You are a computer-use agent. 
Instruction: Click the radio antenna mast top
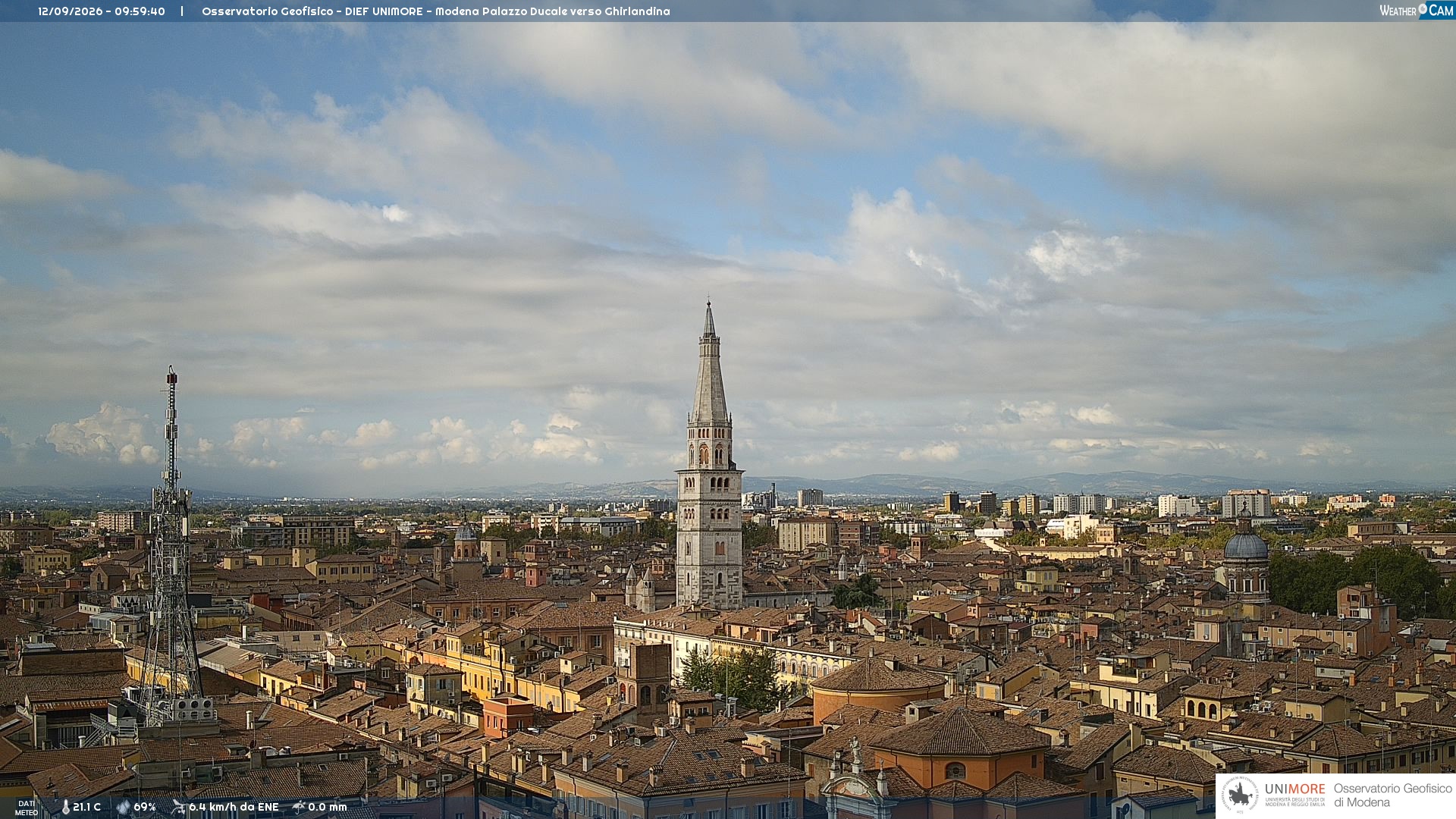171,379
